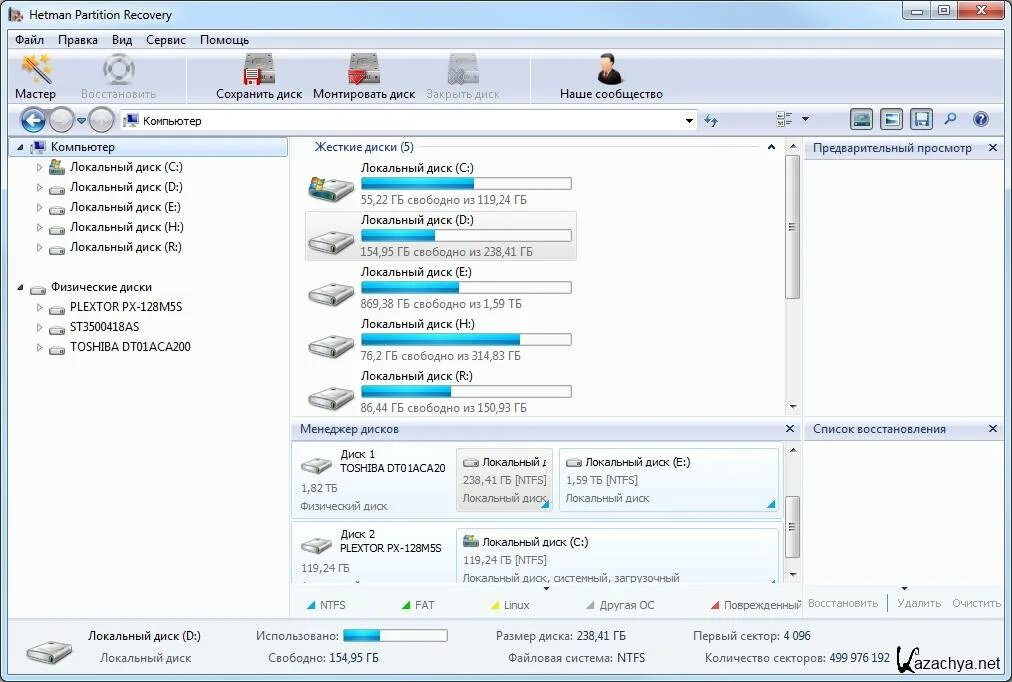Click the hard disks list vertical scrollbar
Viewport: 1012px width, 682px height.
tap(793, 226)
